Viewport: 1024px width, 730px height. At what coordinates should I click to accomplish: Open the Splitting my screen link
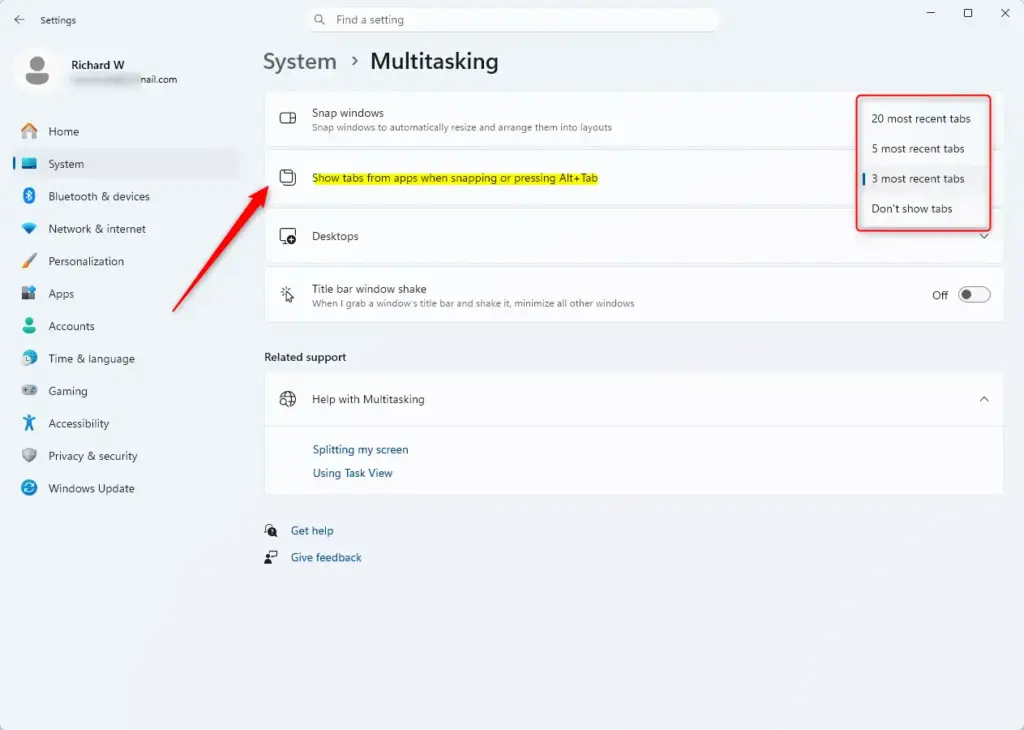[x=360, y=449]
